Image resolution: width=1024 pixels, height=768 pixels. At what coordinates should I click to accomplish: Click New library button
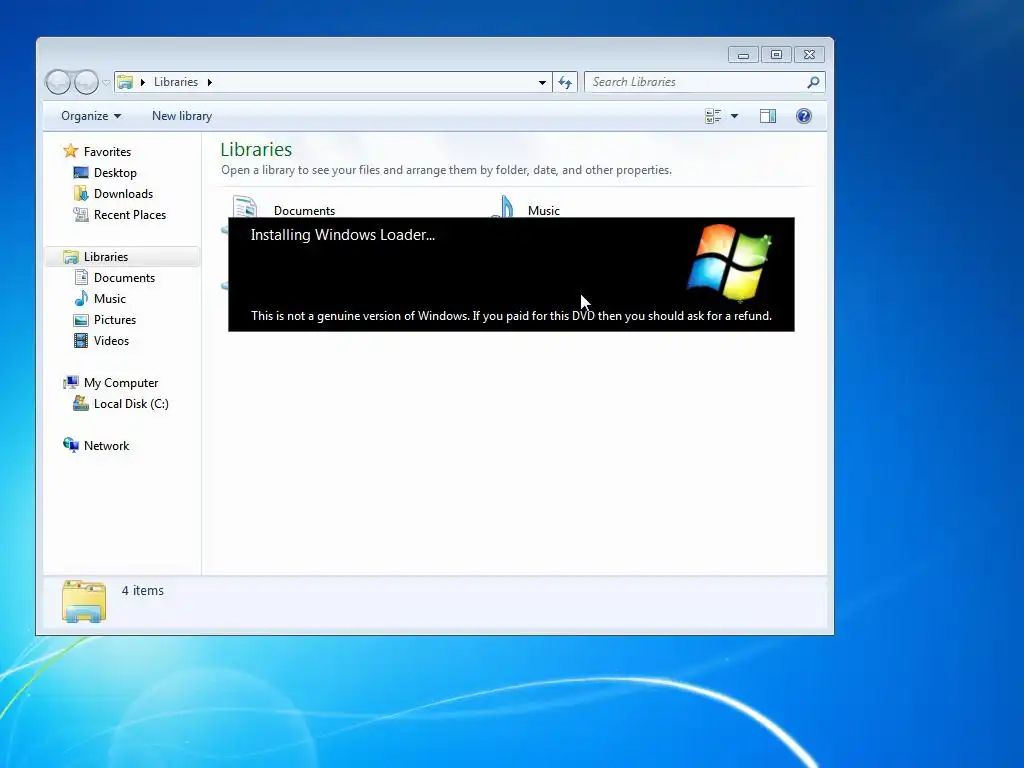click(182, 116)
